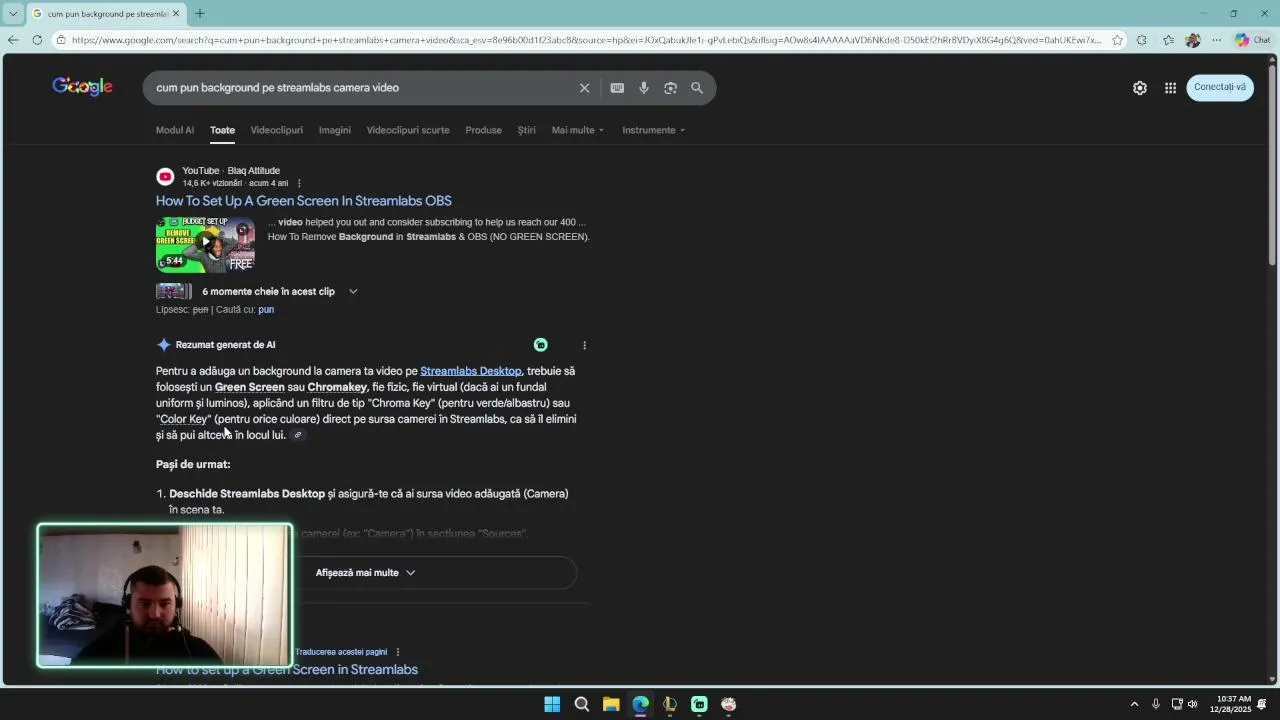Screen dimensions: 1280x720
Task: Show hidden system tray icons
Action: 1134,704
